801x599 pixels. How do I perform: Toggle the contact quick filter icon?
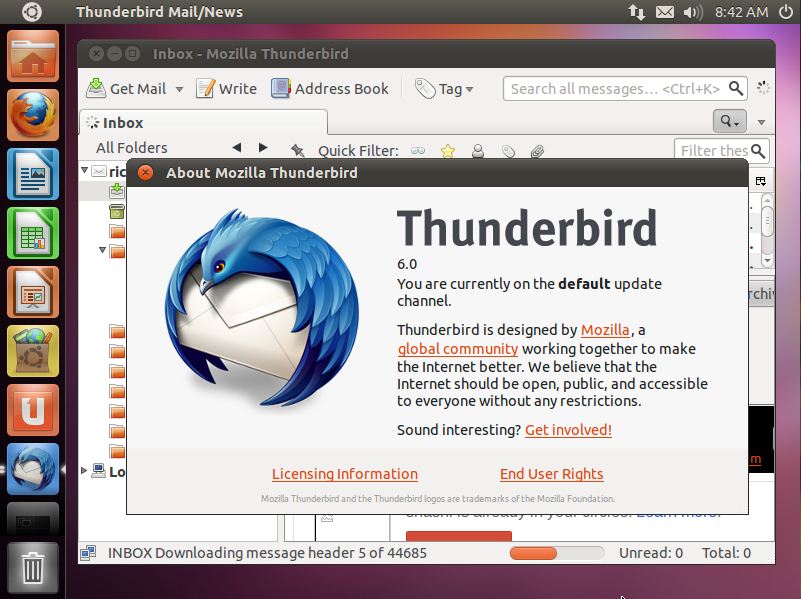[x=478, y=151]
